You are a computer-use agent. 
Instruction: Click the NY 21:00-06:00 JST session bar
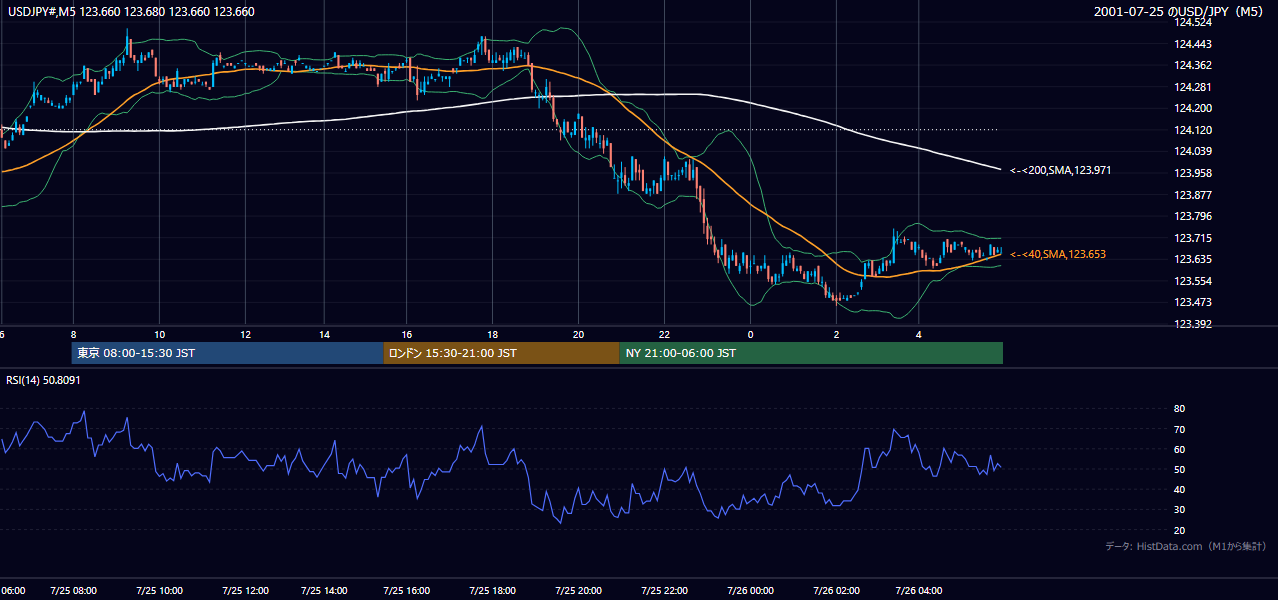coord(811,353)
